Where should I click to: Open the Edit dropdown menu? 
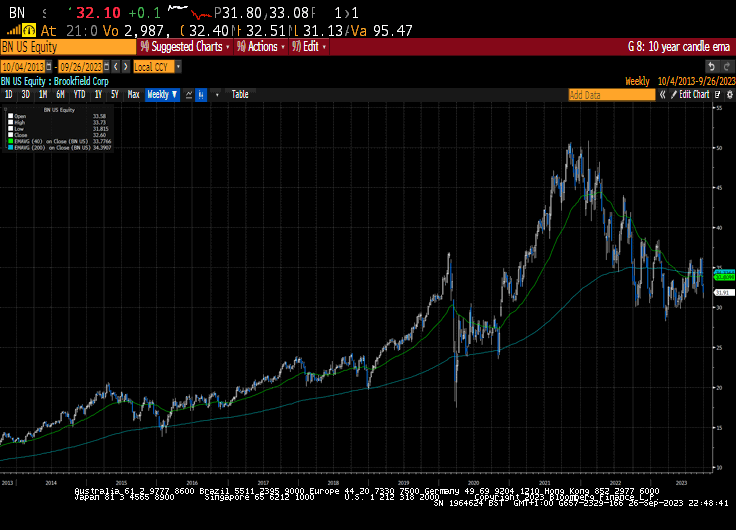(x=309, y=46)
